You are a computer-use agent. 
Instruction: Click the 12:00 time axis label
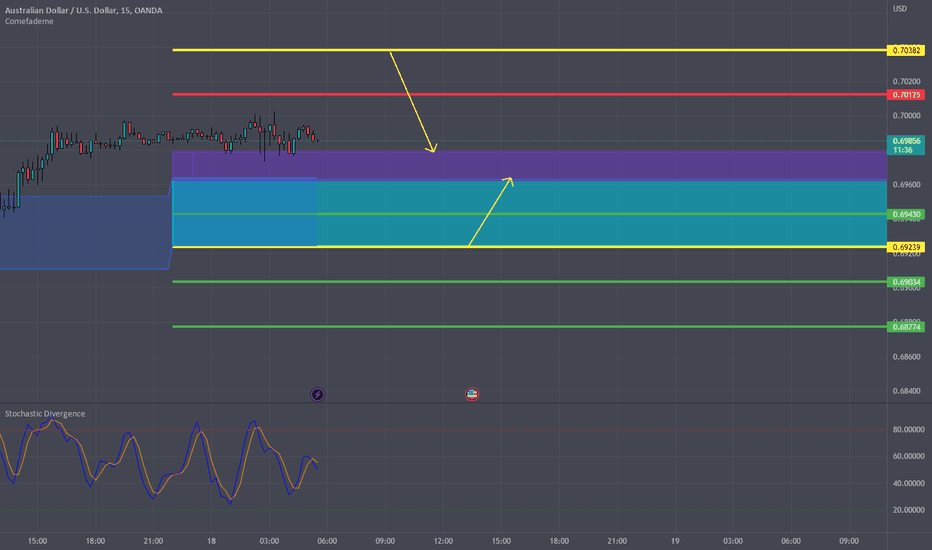click(x=443, y=541)
